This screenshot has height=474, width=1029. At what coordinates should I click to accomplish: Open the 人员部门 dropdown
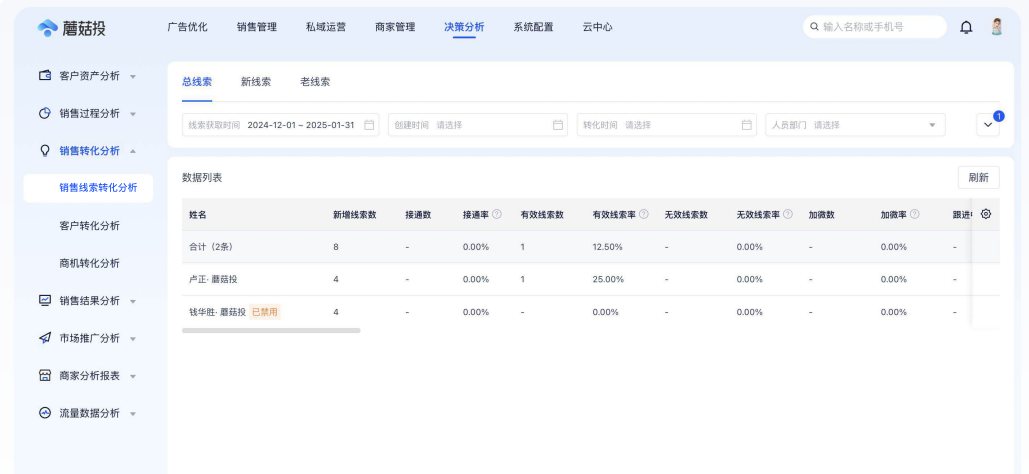[855, 125]
